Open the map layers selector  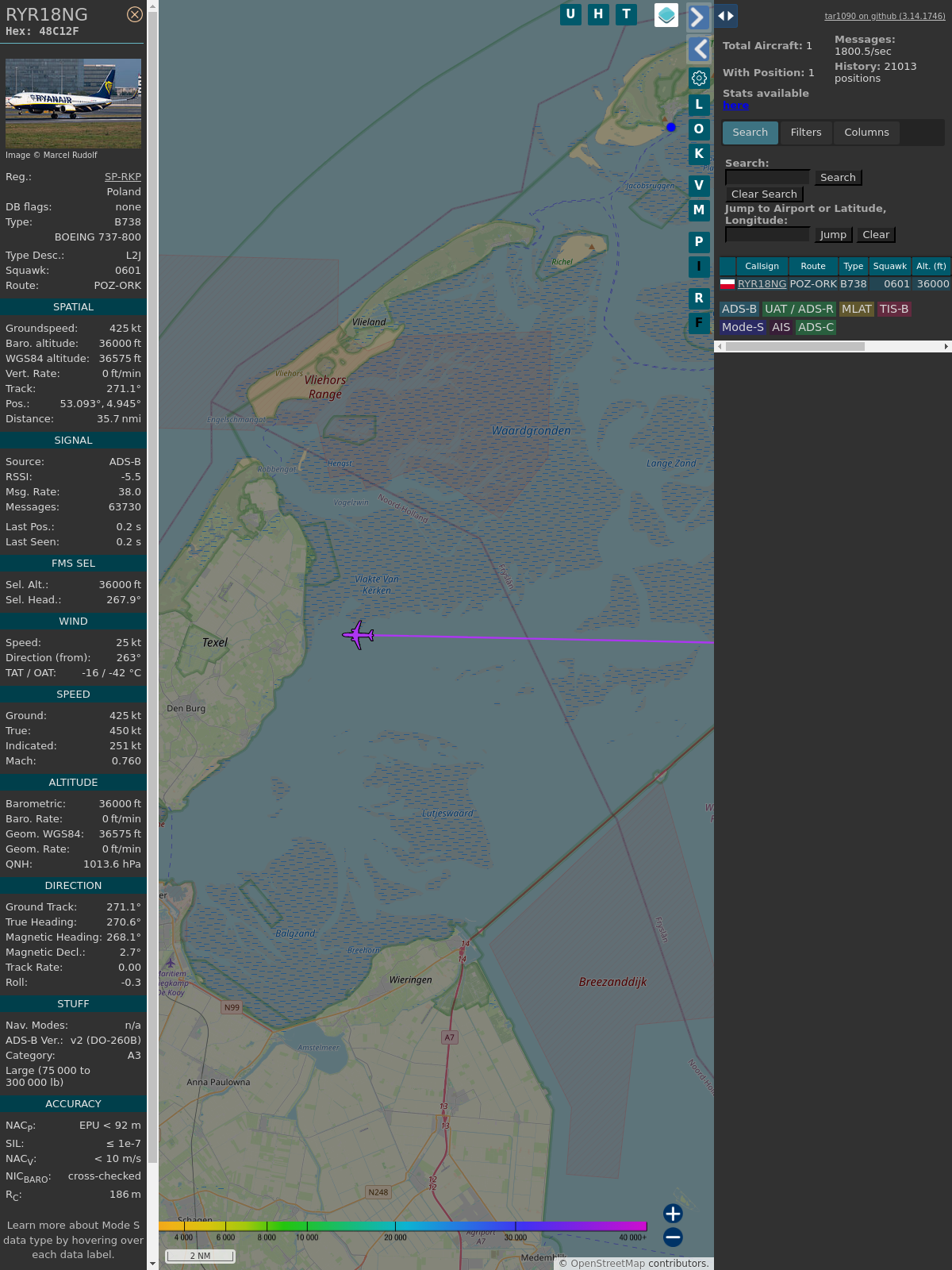point(666,15)
